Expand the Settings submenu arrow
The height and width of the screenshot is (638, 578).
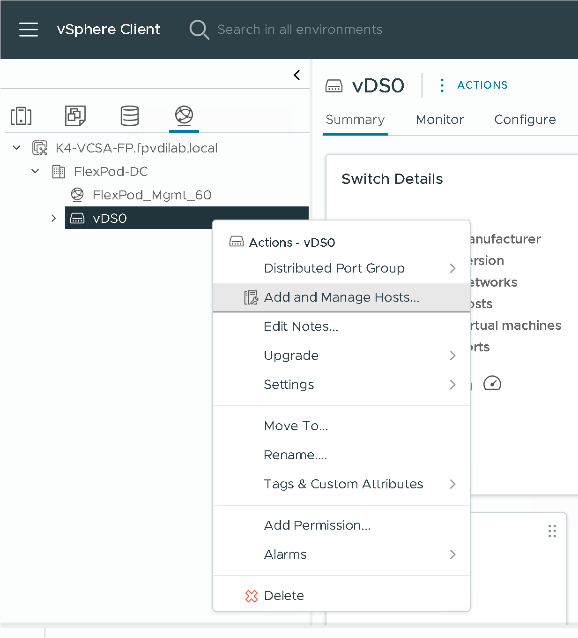point(453,385)
